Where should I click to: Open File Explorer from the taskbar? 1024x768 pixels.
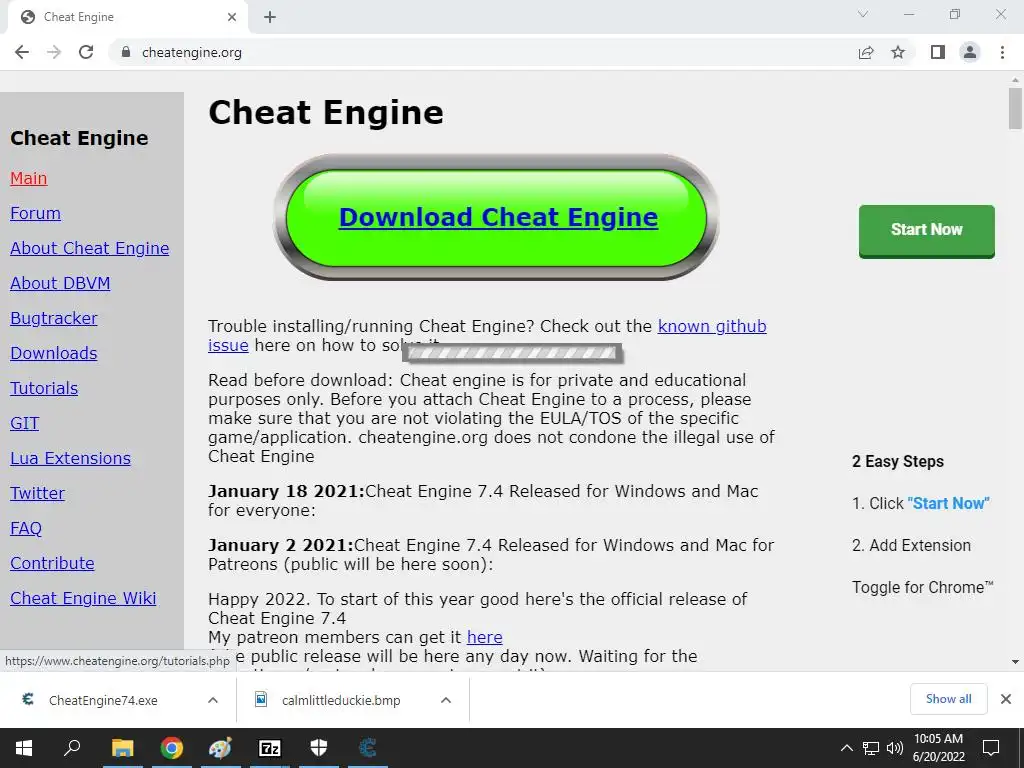point(122,748)
